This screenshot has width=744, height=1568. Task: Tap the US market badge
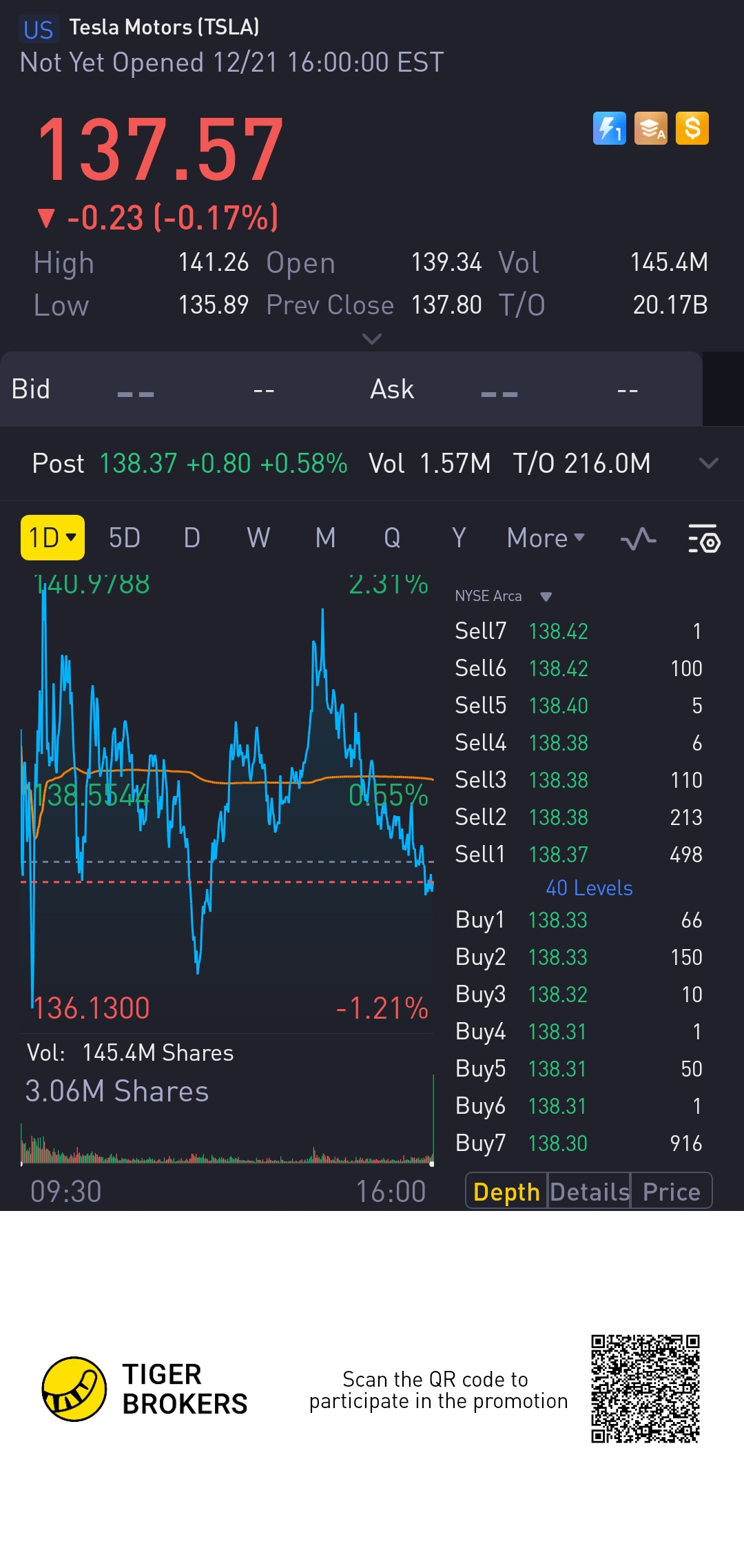pyautogui.click(x=39, y=30)
